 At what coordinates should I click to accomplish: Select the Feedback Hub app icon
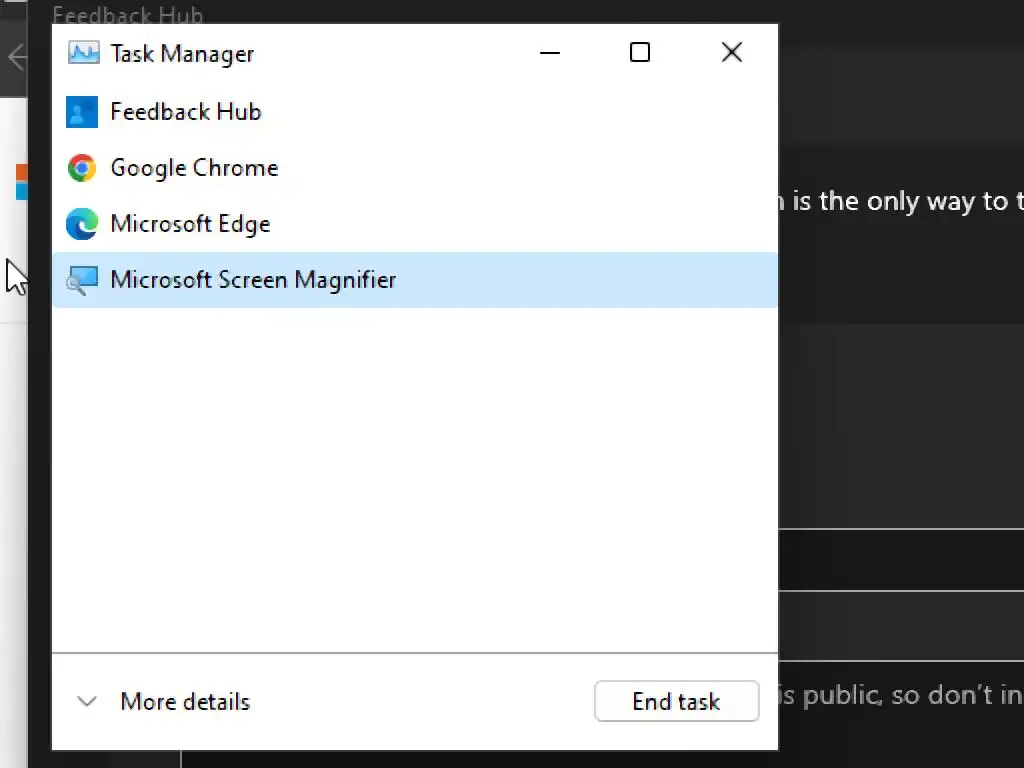(x=82, y=112)
